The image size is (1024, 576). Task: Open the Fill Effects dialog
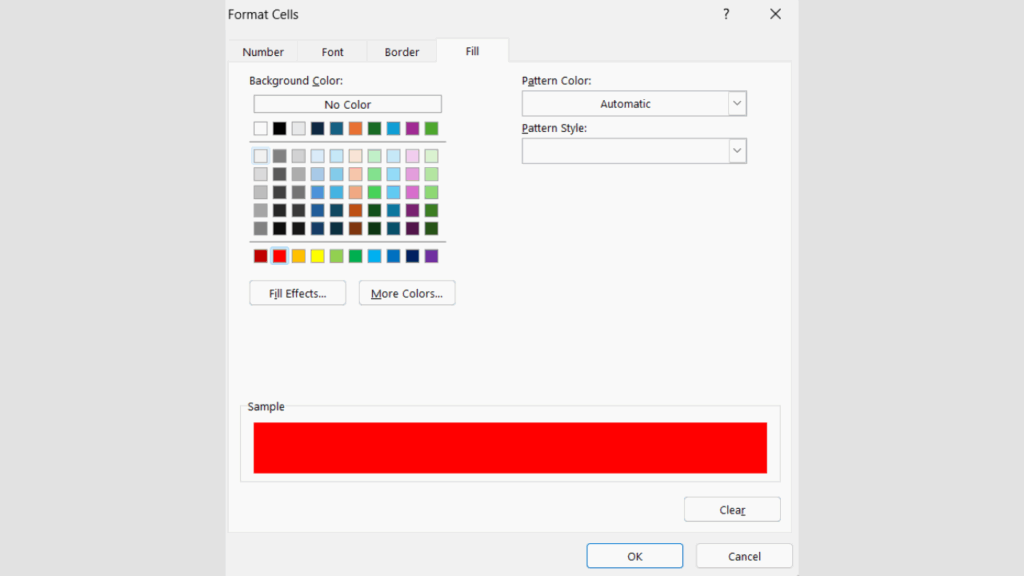coord(297,293)
